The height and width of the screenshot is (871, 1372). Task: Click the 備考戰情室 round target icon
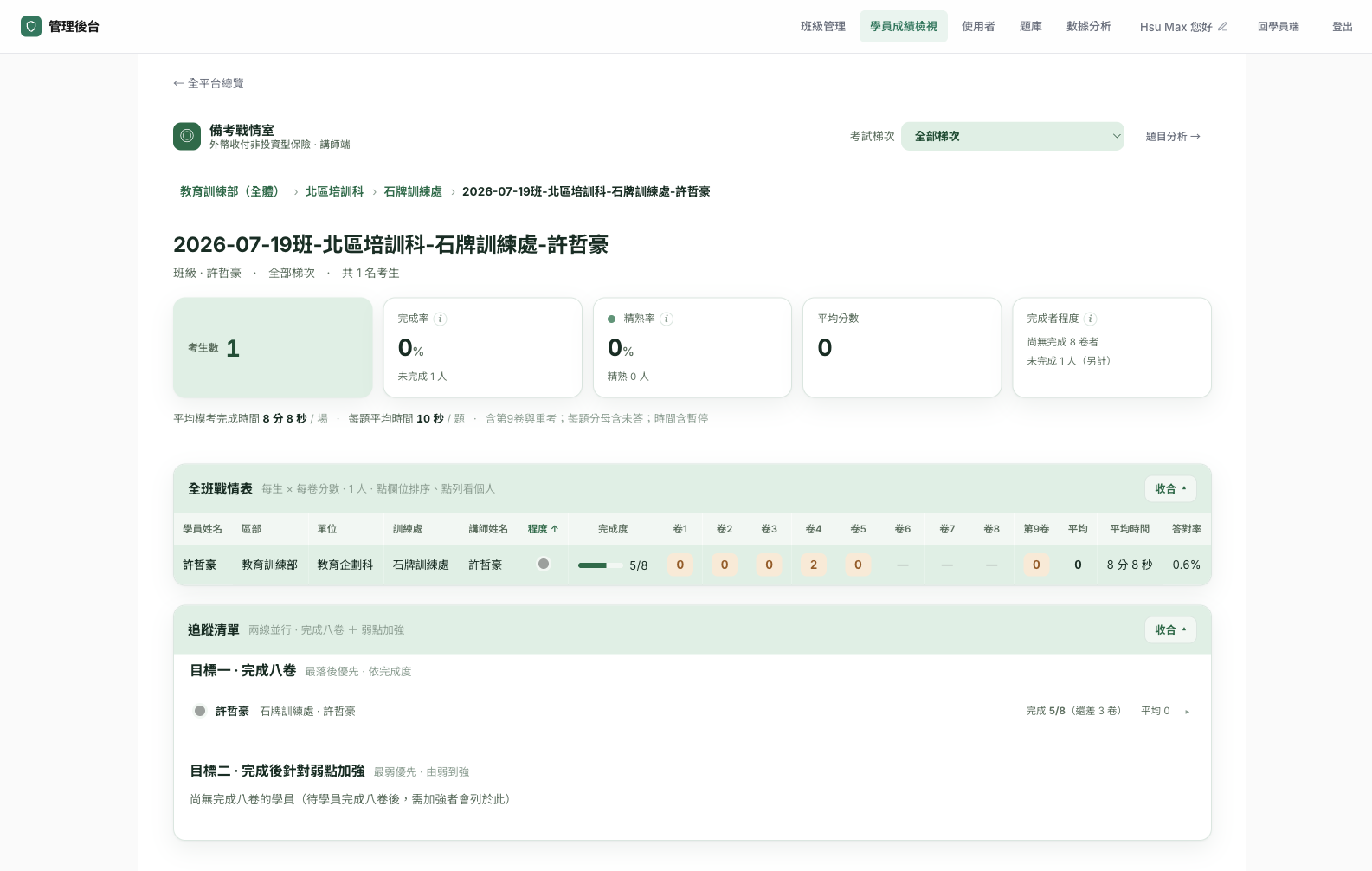tap(187, 136)
